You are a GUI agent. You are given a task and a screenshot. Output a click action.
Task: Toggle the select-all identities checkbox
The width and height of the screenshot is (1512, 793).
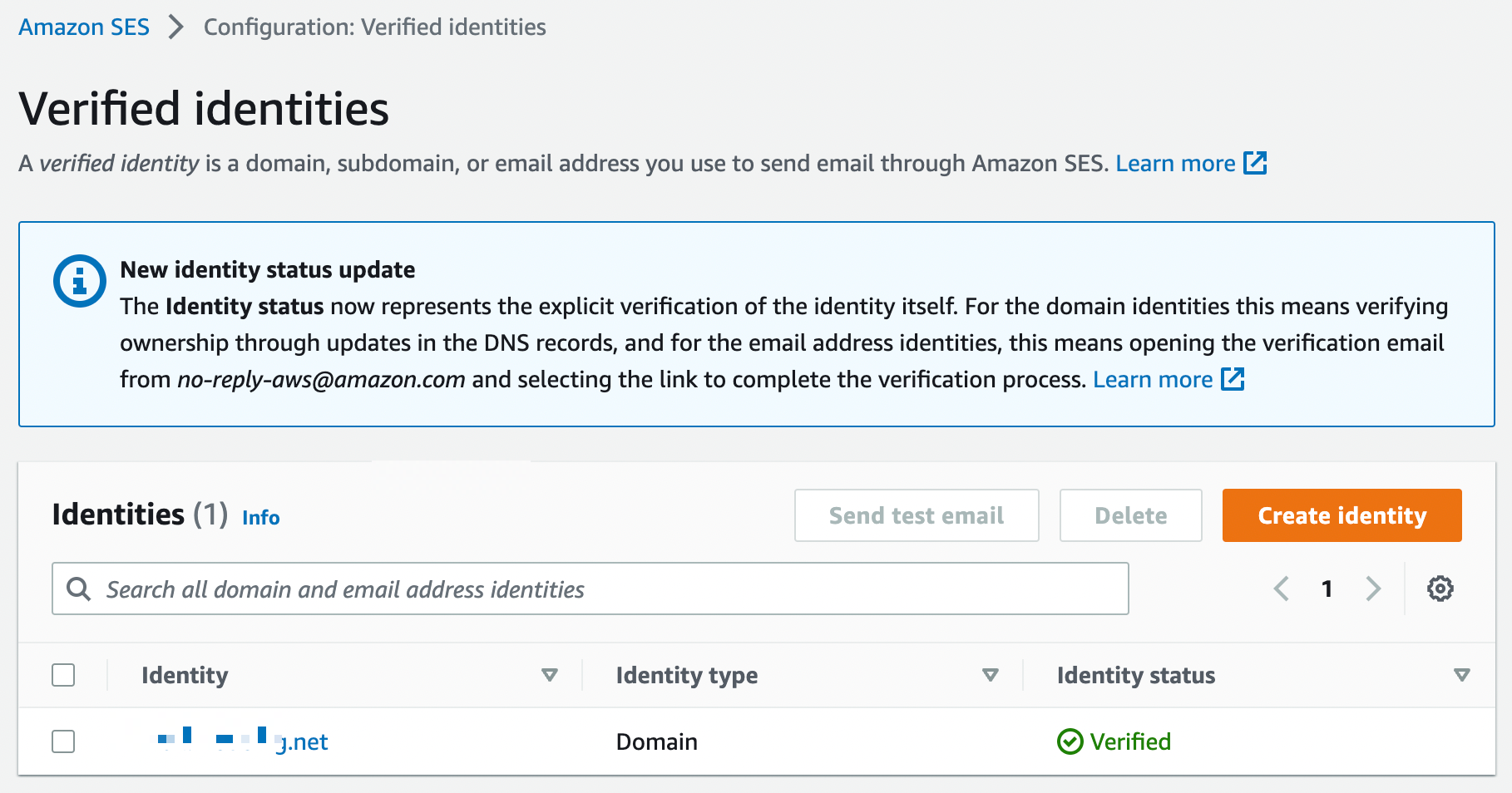tap(63, 675)
